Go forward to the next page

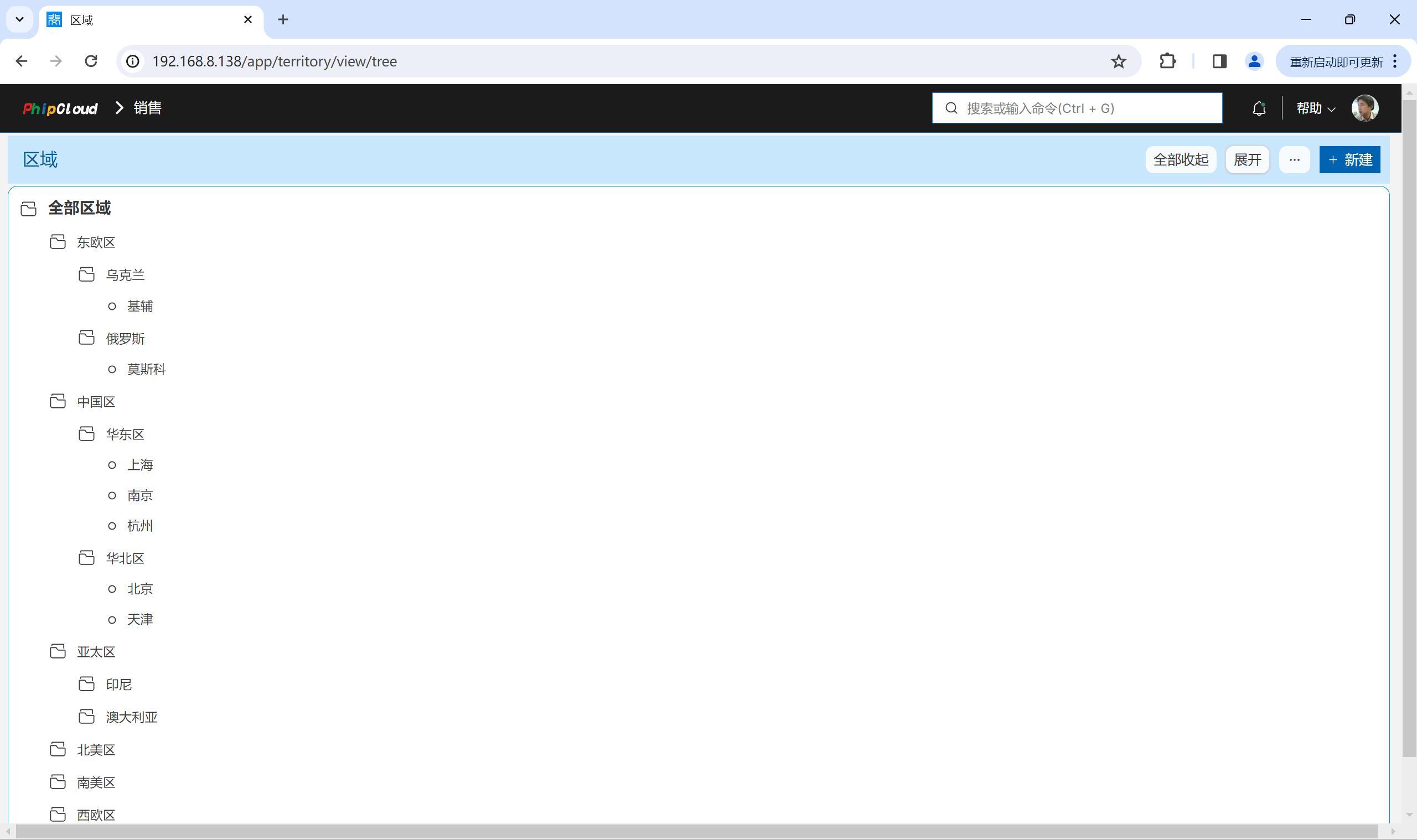tap(56, 61)
